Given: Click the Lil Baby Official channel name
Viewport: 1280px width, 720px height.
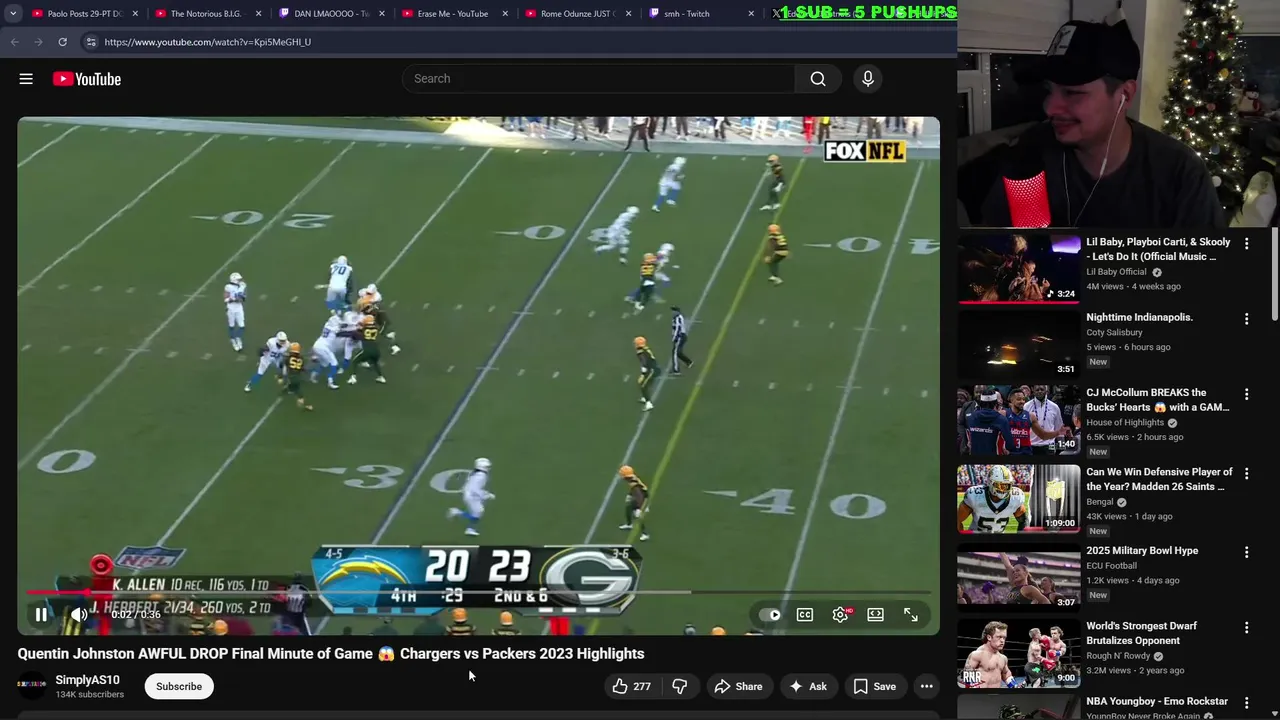Looking at the screenshot, I should 1116,272.
